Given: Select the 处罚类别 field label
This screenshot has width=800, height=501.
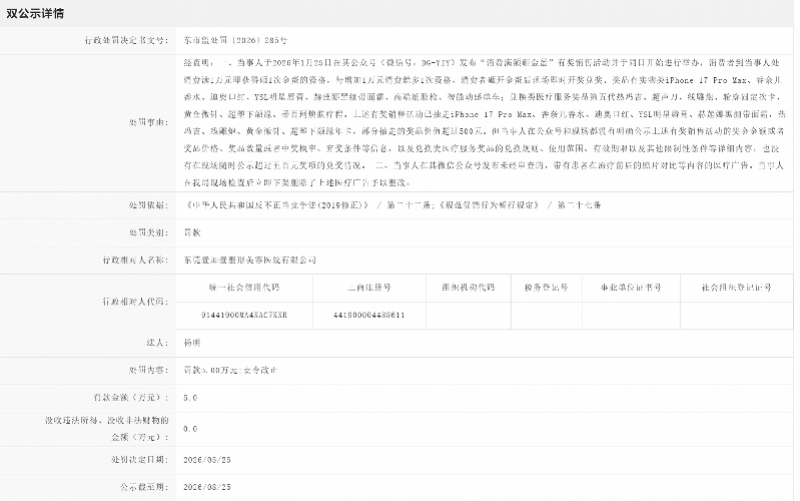Looking at the screenshot, I should pos(148,233).
